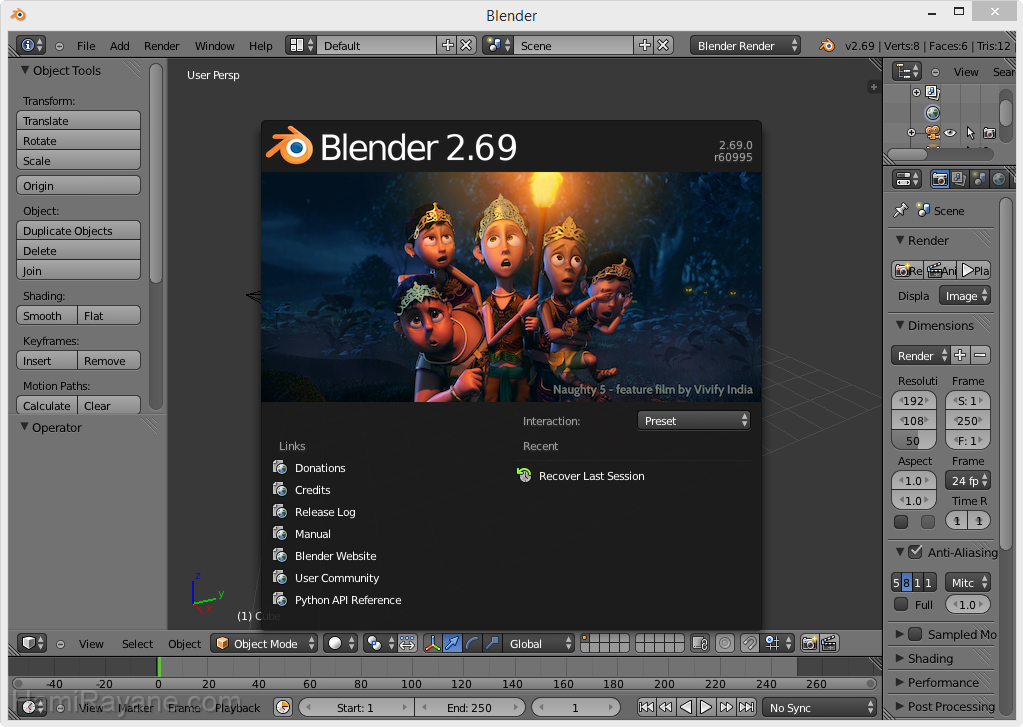This screenshot has height=727, width=1023.
Task: Select anti-aliasing samples 5
Action: pos(896,582)
